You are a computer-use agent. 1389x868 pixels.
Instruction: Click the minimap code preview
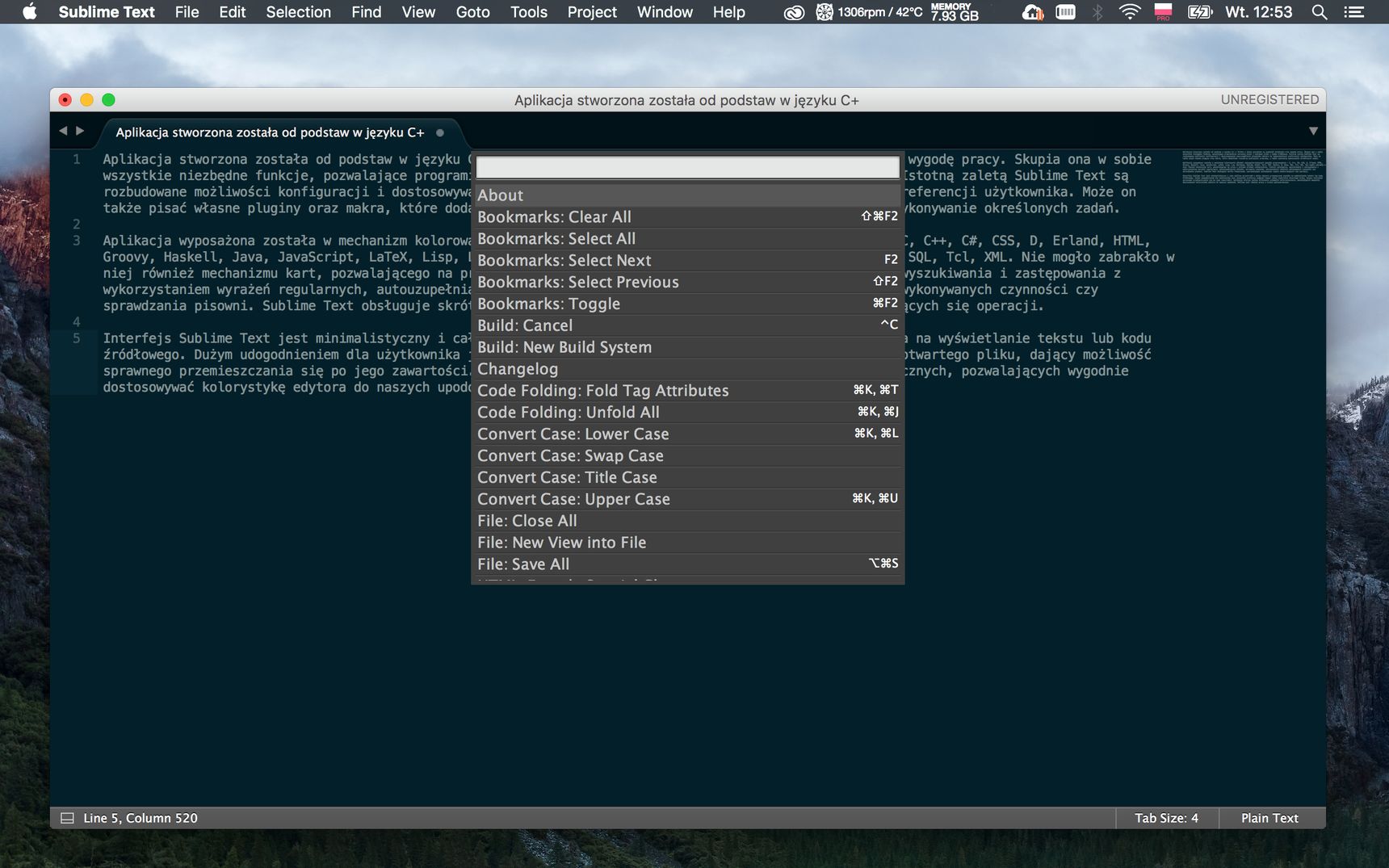pos(1253,166)
